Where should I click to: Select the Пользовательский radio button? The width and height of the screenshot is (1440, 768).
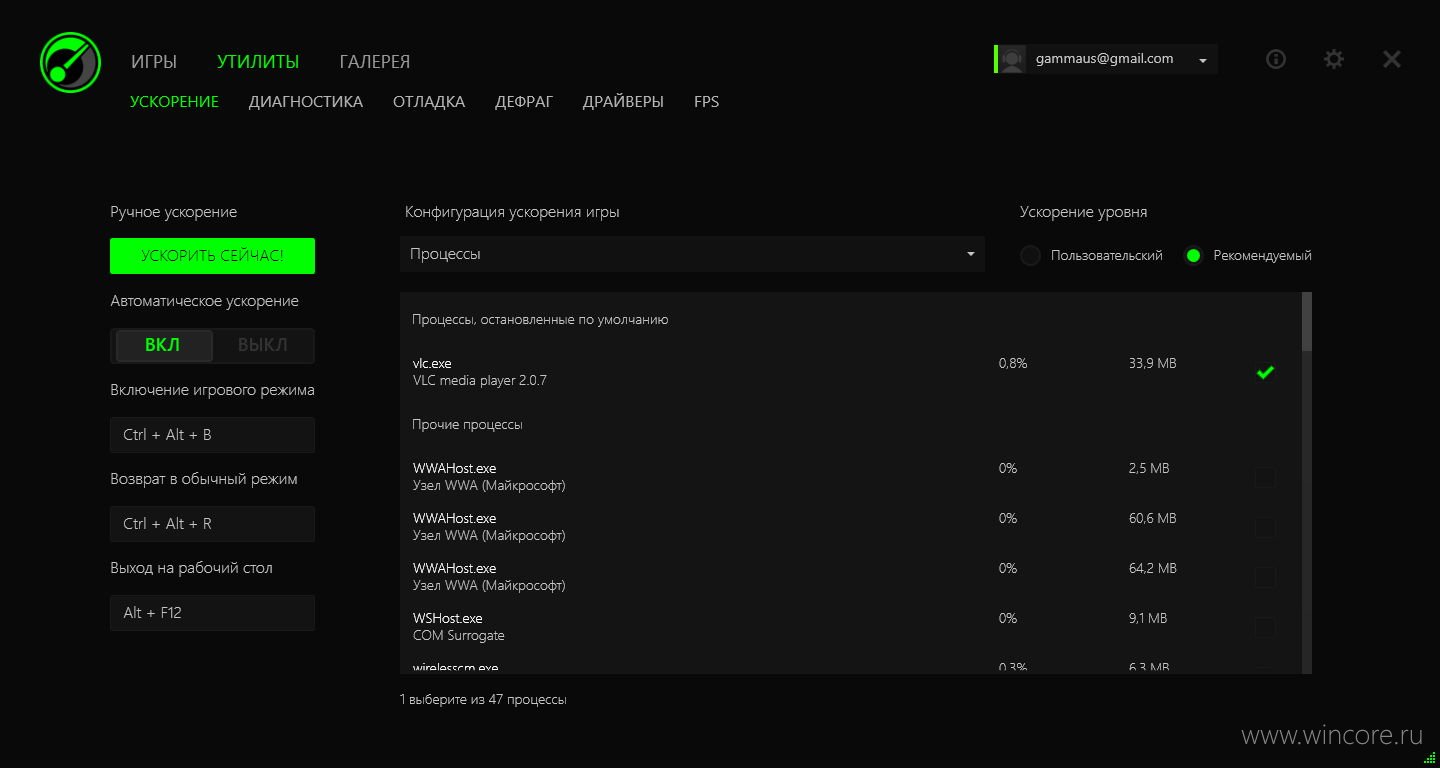1031,255
